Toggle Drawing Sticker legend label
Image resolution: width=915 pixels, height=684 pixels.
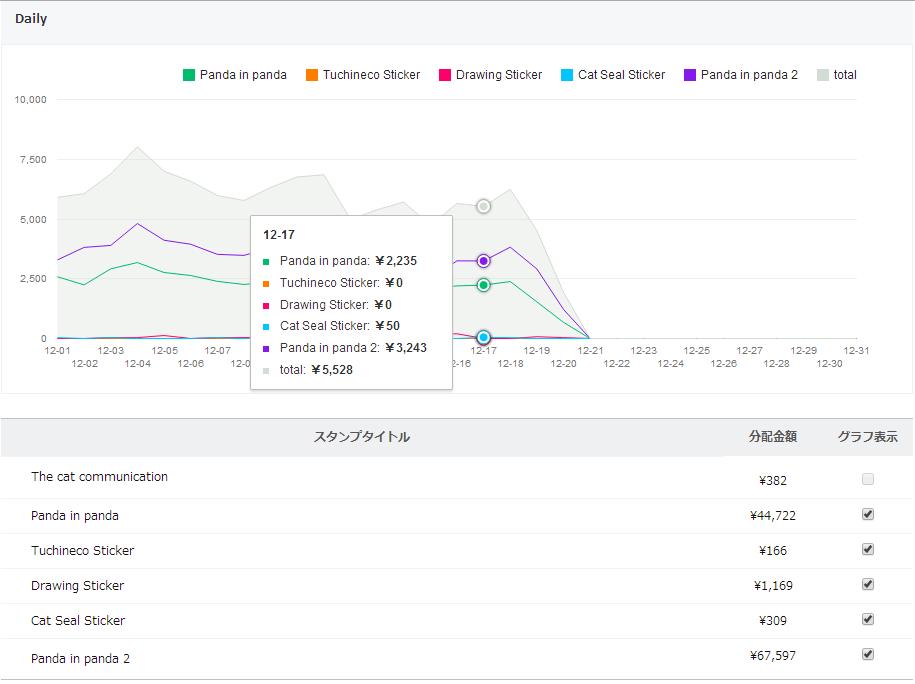499,75
